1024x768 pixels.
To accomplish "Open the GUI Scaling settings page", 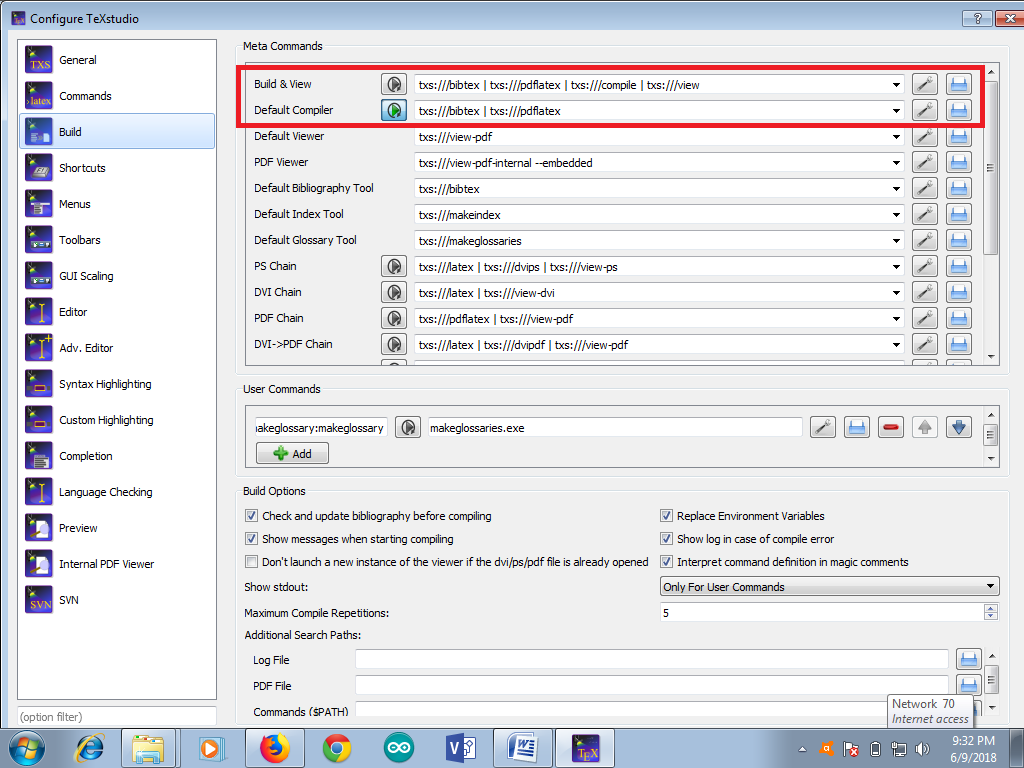I will pyautogui.click(x=117, y=276).
